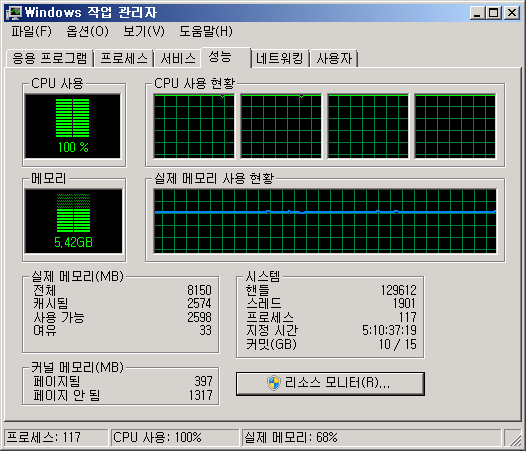The height and width of the screenshot is (451, 526).
Task: Open the 보기(V) menu
Action: [144, 32]
